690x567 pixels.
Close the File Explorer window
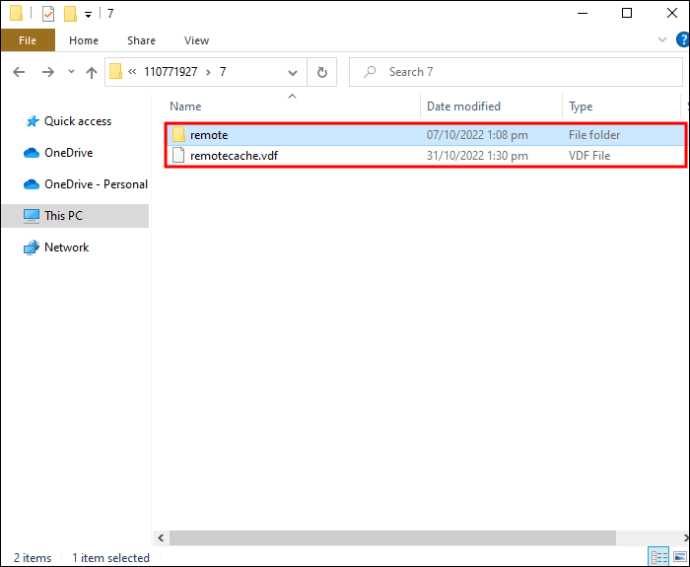[672, 13]
